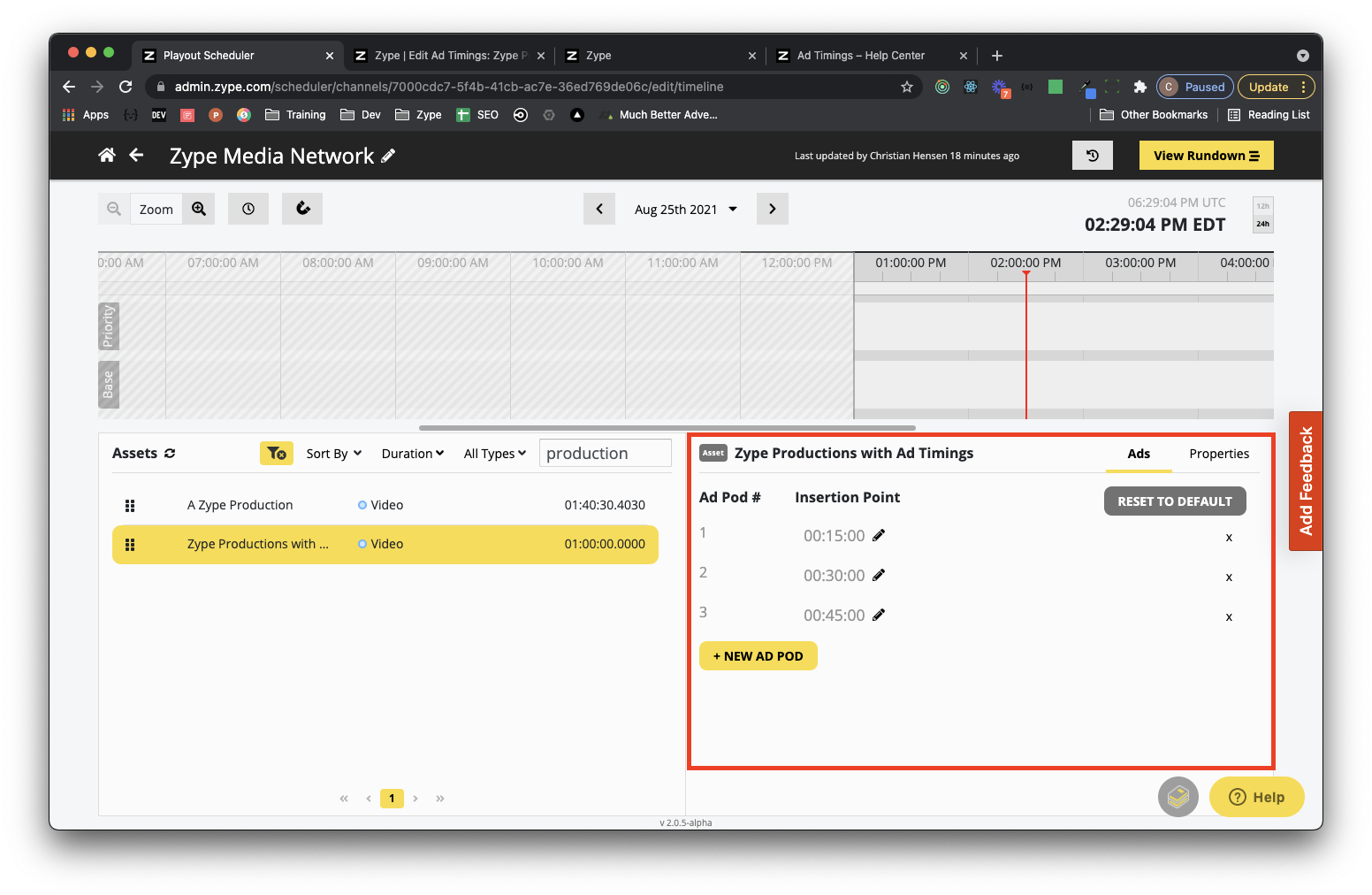
Task: Click the back arrow beside Zype Media Network
Action: coord(136,156)
